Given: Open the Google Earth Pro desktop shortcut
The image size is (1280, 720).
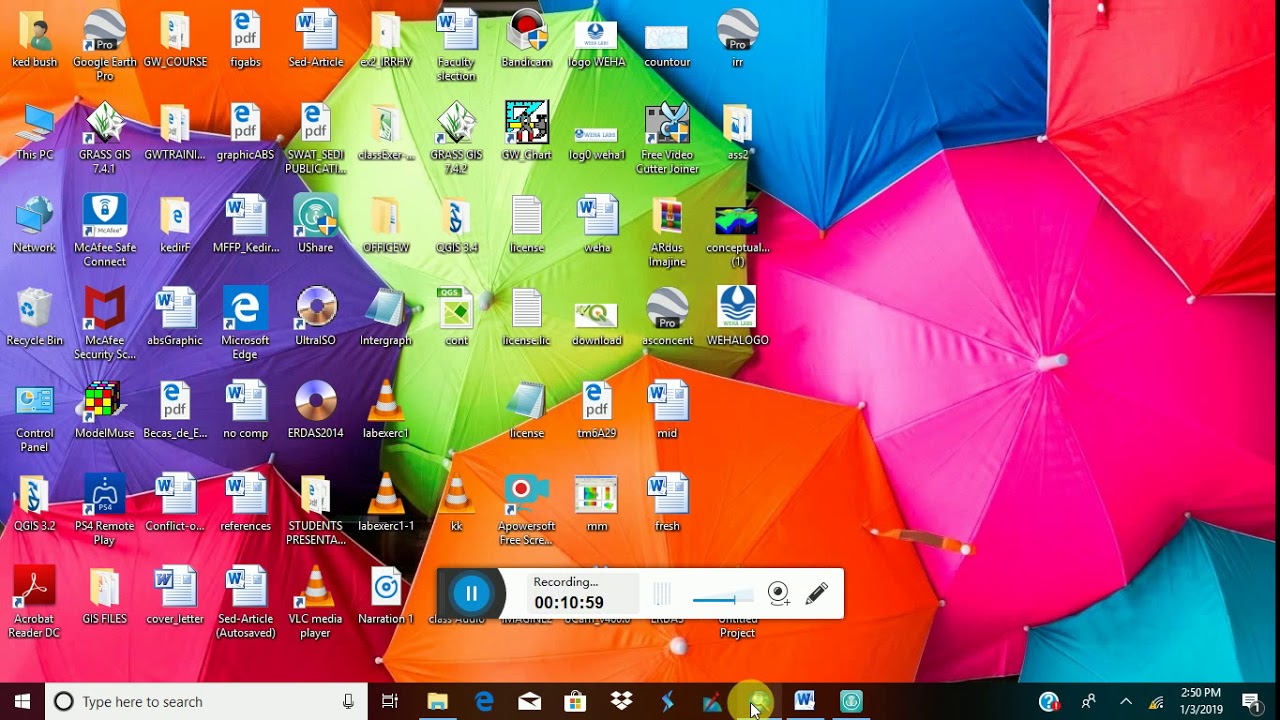Looking at the screenshot, I should click(x=105, y=46).
